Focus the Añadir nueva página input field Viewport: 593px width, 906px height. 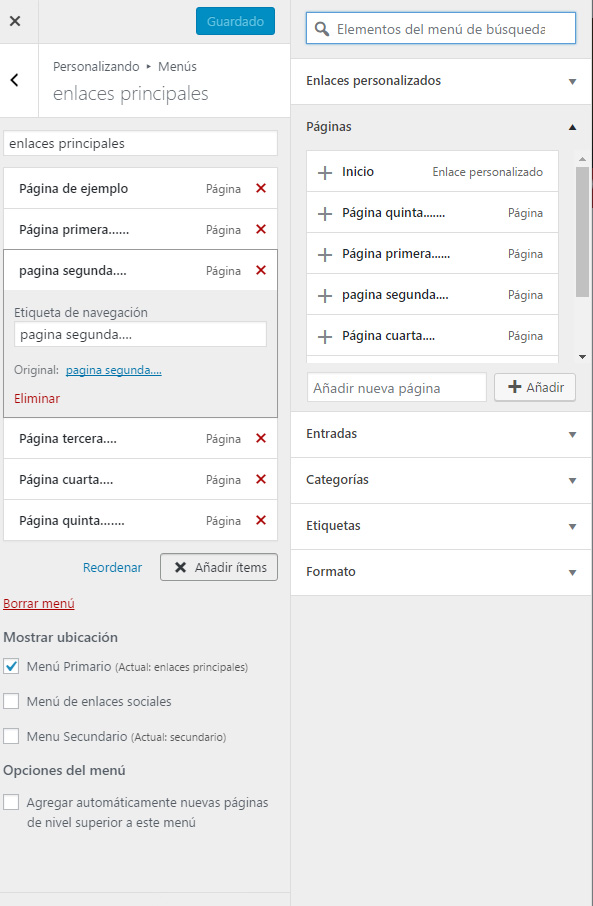point(397,388)
